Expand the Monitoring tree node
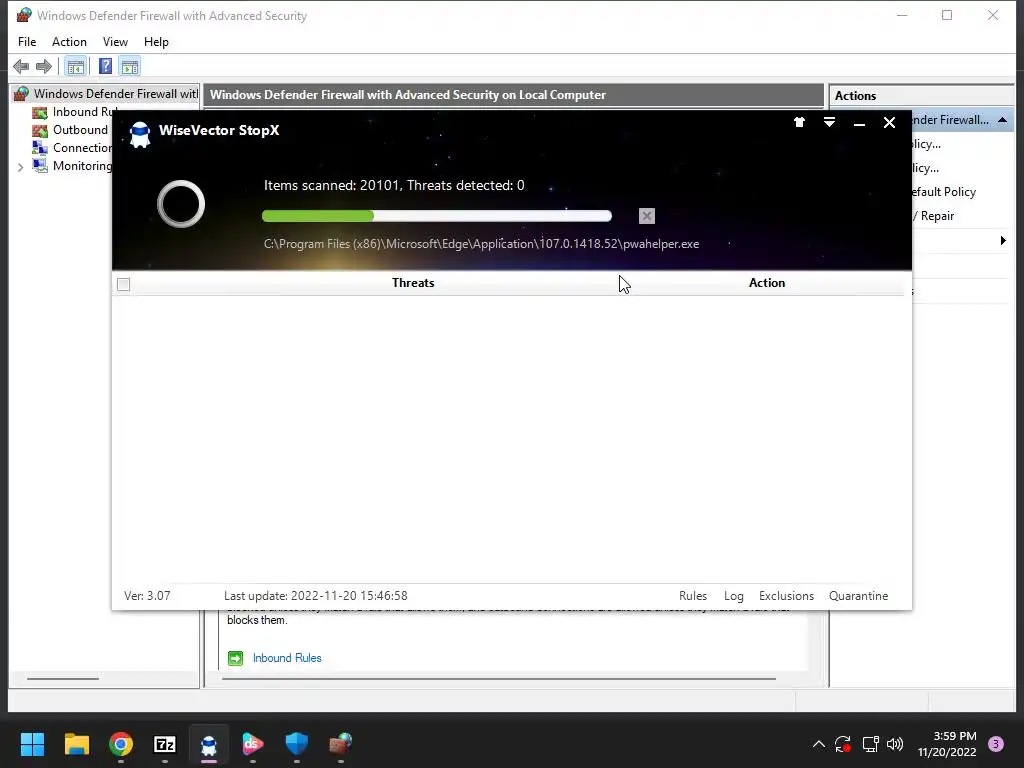Screen dimensions: 1024x768 click(x=20, y=167)
